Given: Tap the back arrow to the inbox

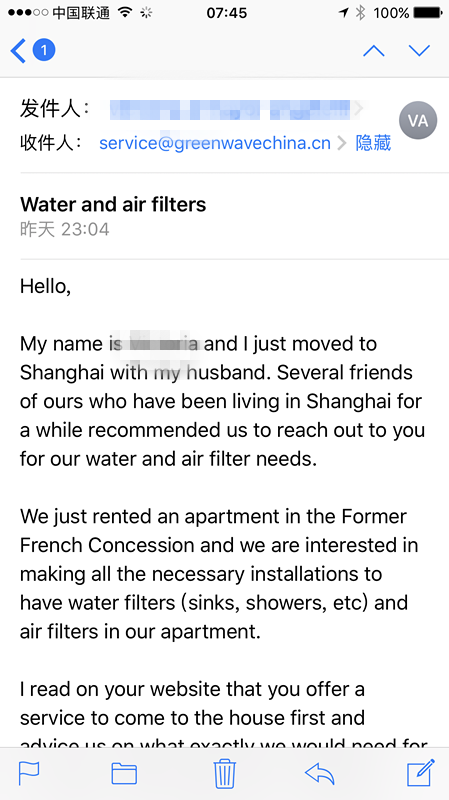Looking at the screenshot, I should (x=18, y=51).
